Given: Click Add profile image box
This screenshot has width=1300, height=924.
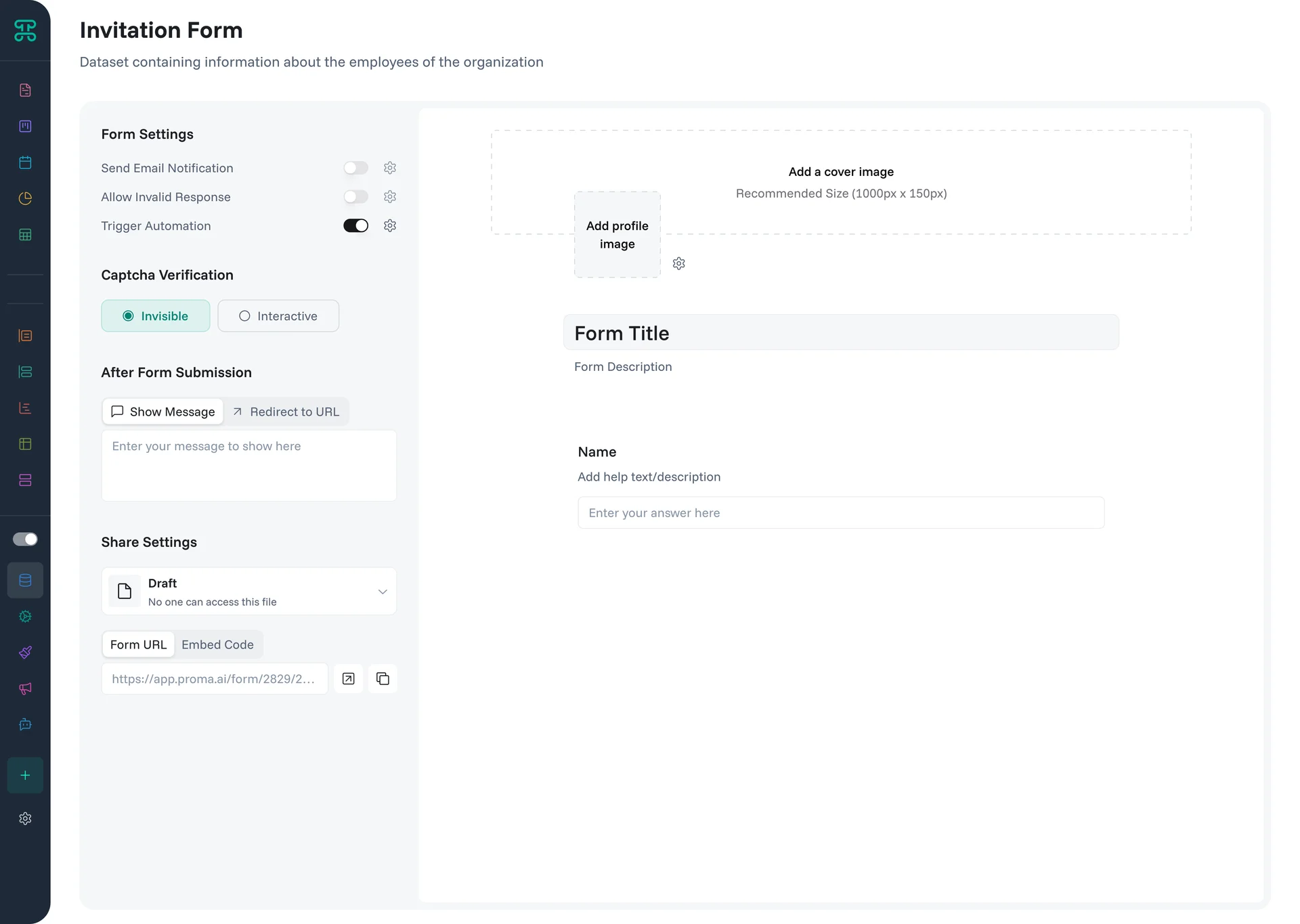Looking at the screenshot, I should pos(617,234).
